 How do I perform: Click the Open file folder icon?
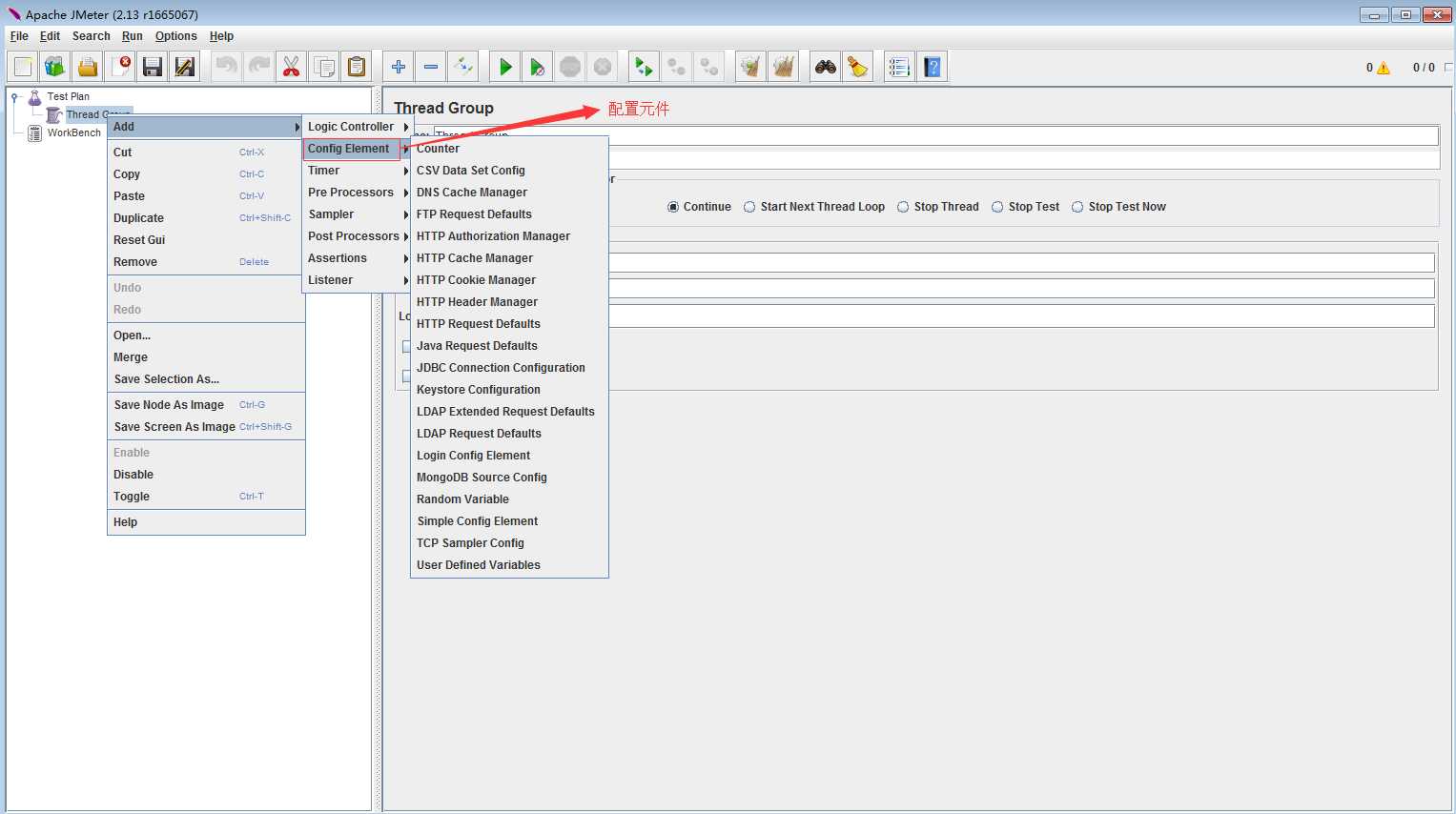point(88,67)
